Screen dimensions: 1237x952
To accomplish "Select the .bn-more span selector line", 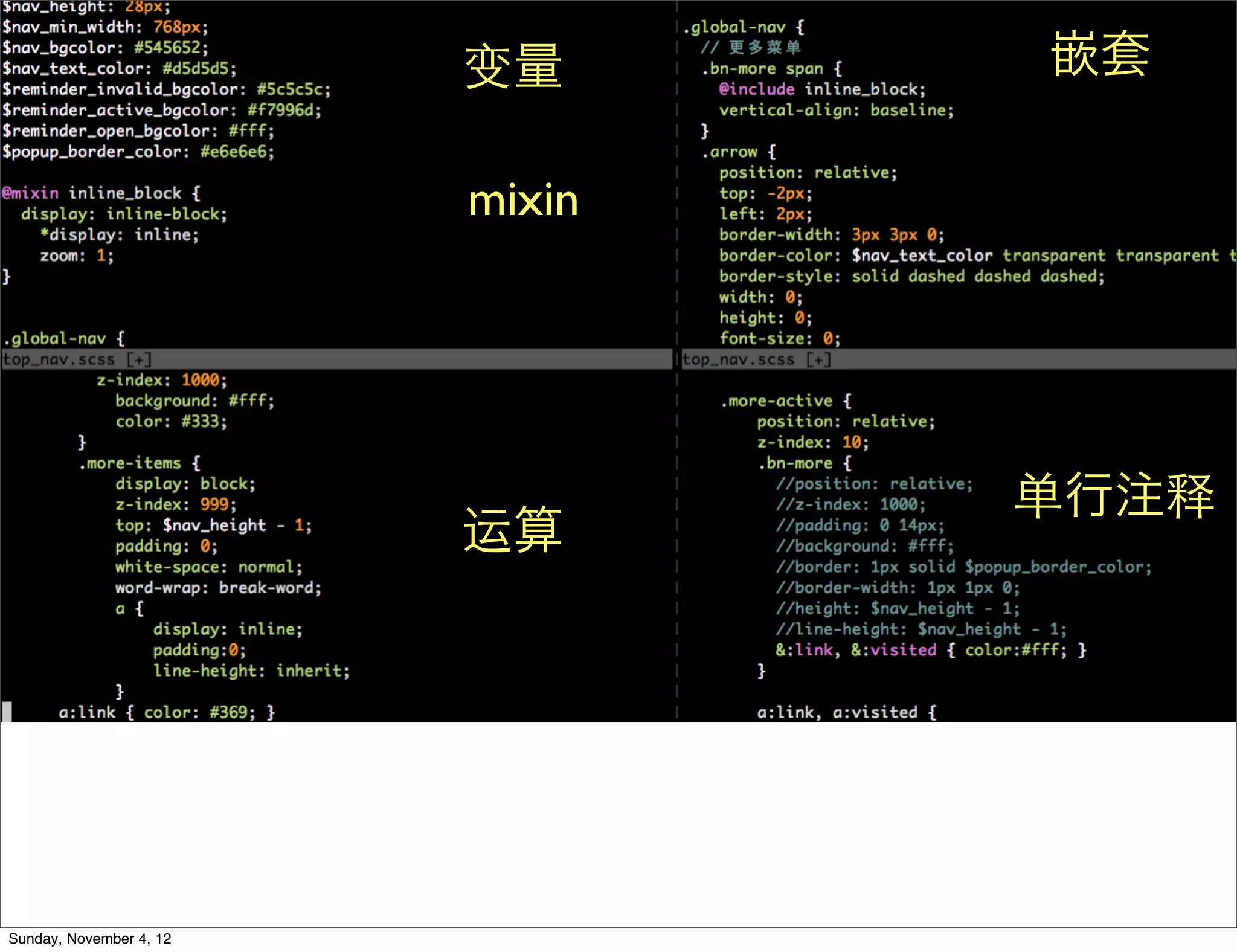I will [772, 68].
